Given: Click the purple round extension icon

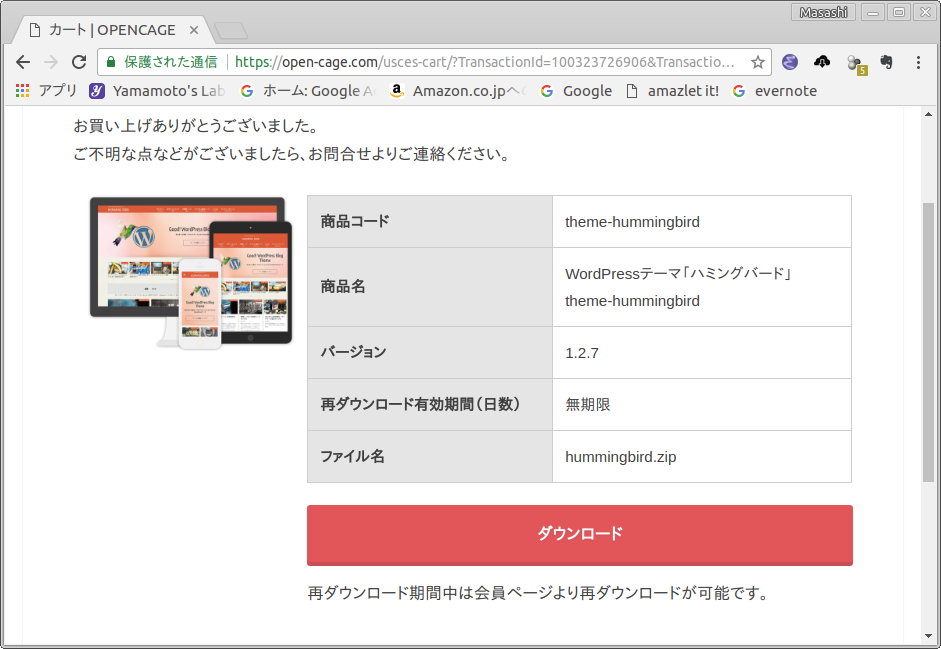Looking at the screenshot, I should pos(790,62).
